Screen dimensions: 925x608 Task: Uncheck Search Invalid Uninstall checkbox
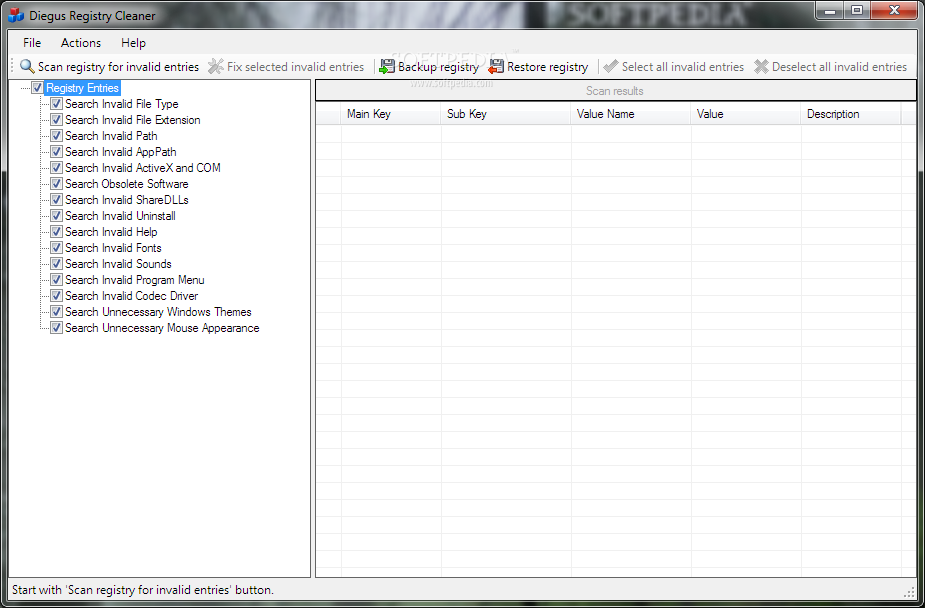tap(56, 216)
